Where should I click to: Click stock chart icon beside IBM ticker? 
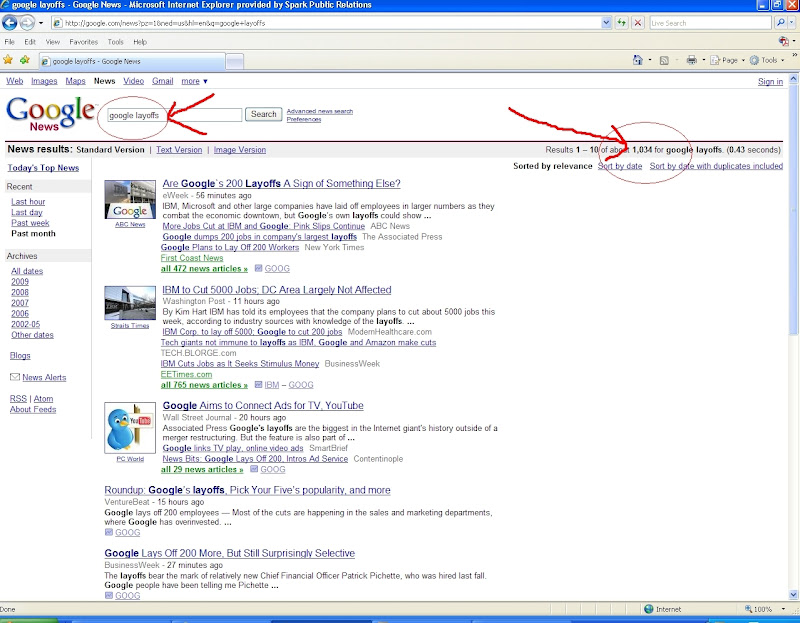coord(258,385)
